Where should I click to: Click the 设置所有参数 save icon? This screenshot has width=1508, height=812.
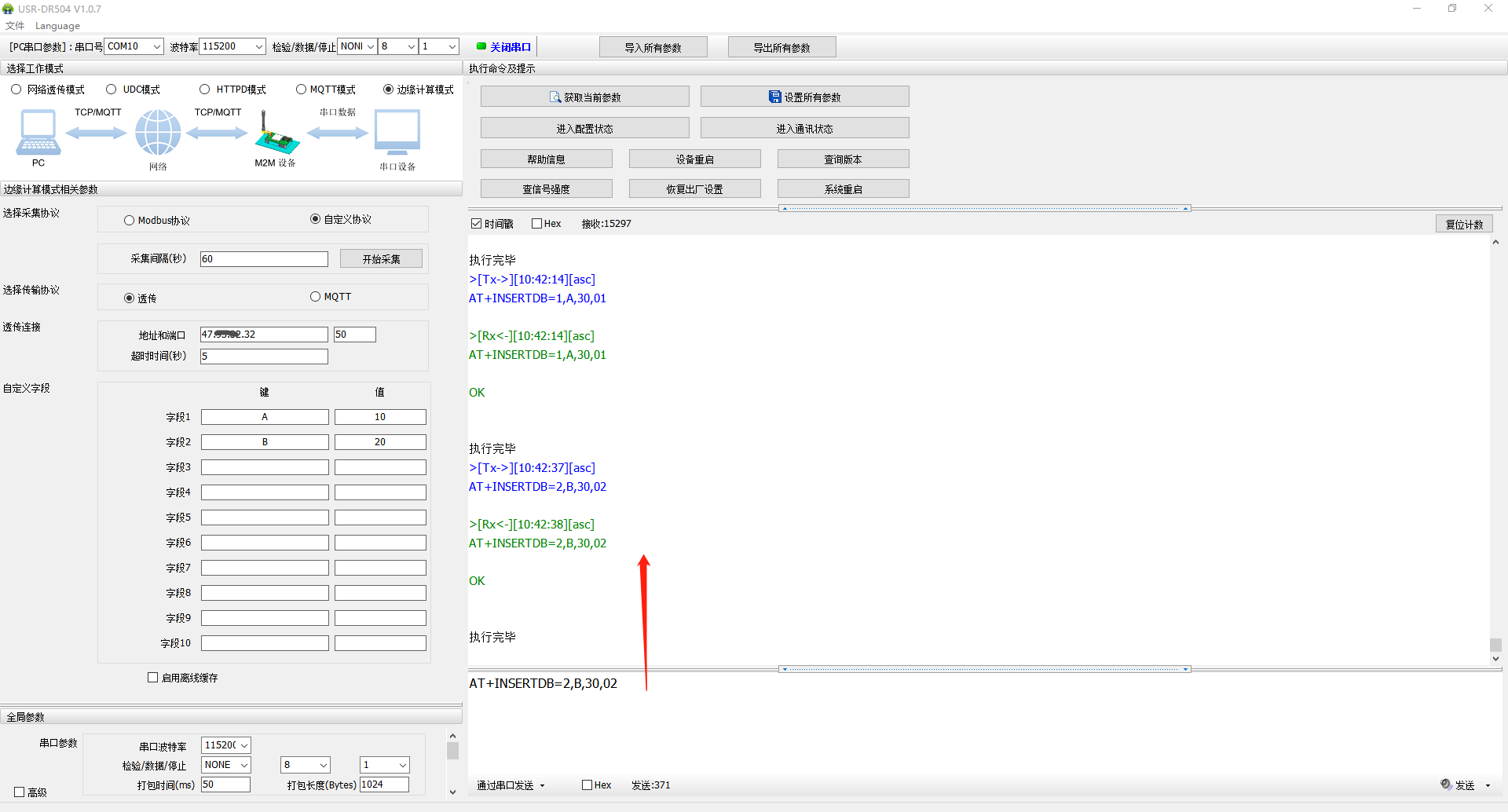pos(774,97)
